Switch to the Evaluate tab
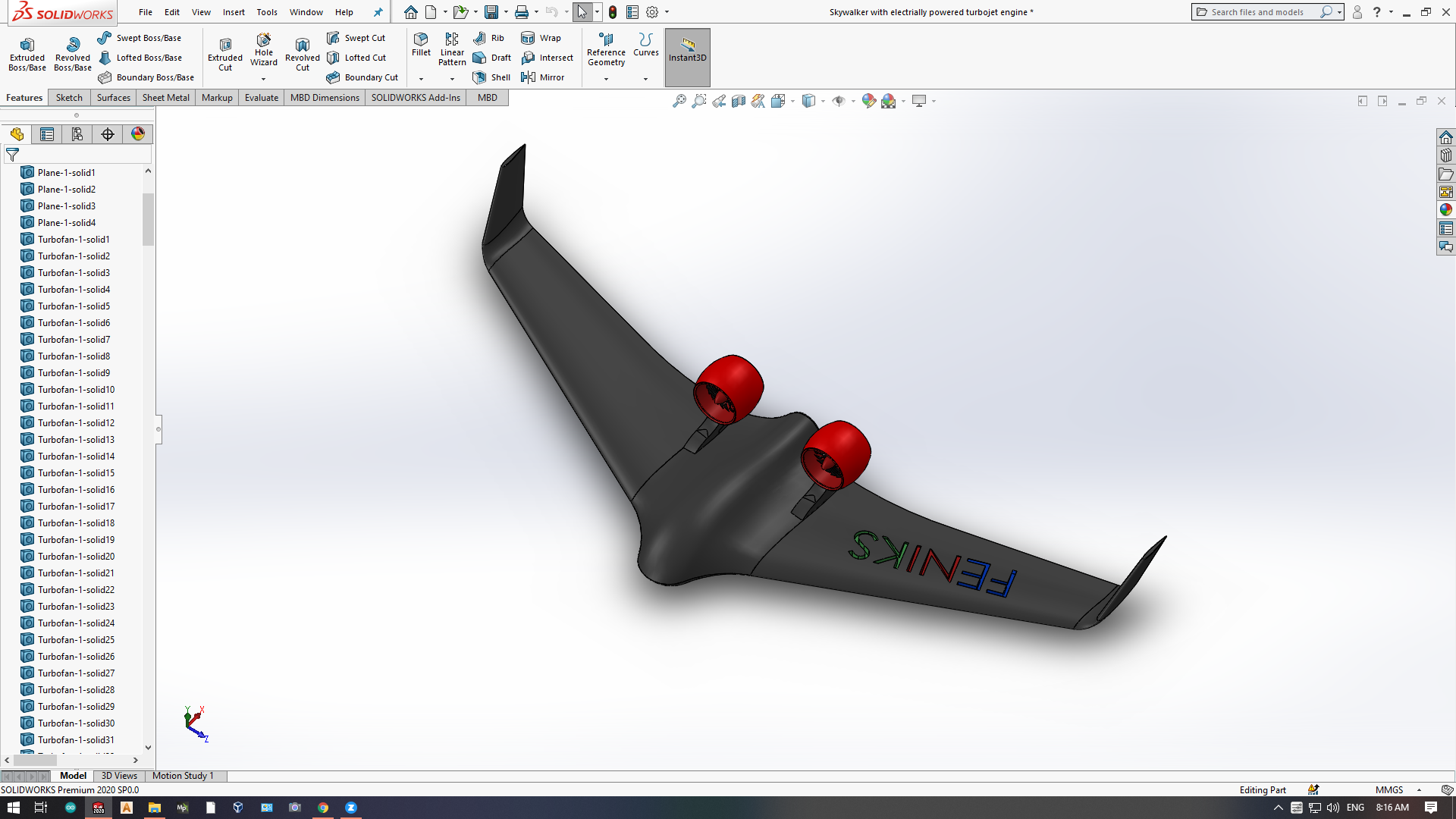The height and width of the screenshot is (819, 1456). point(262,98)
